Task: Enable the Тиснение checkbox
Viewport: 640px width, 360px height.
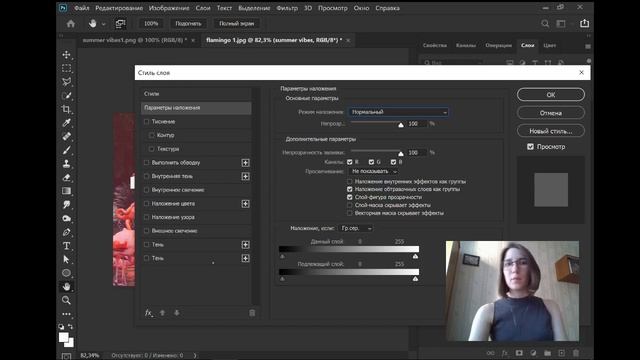Action: click(147, 121)
